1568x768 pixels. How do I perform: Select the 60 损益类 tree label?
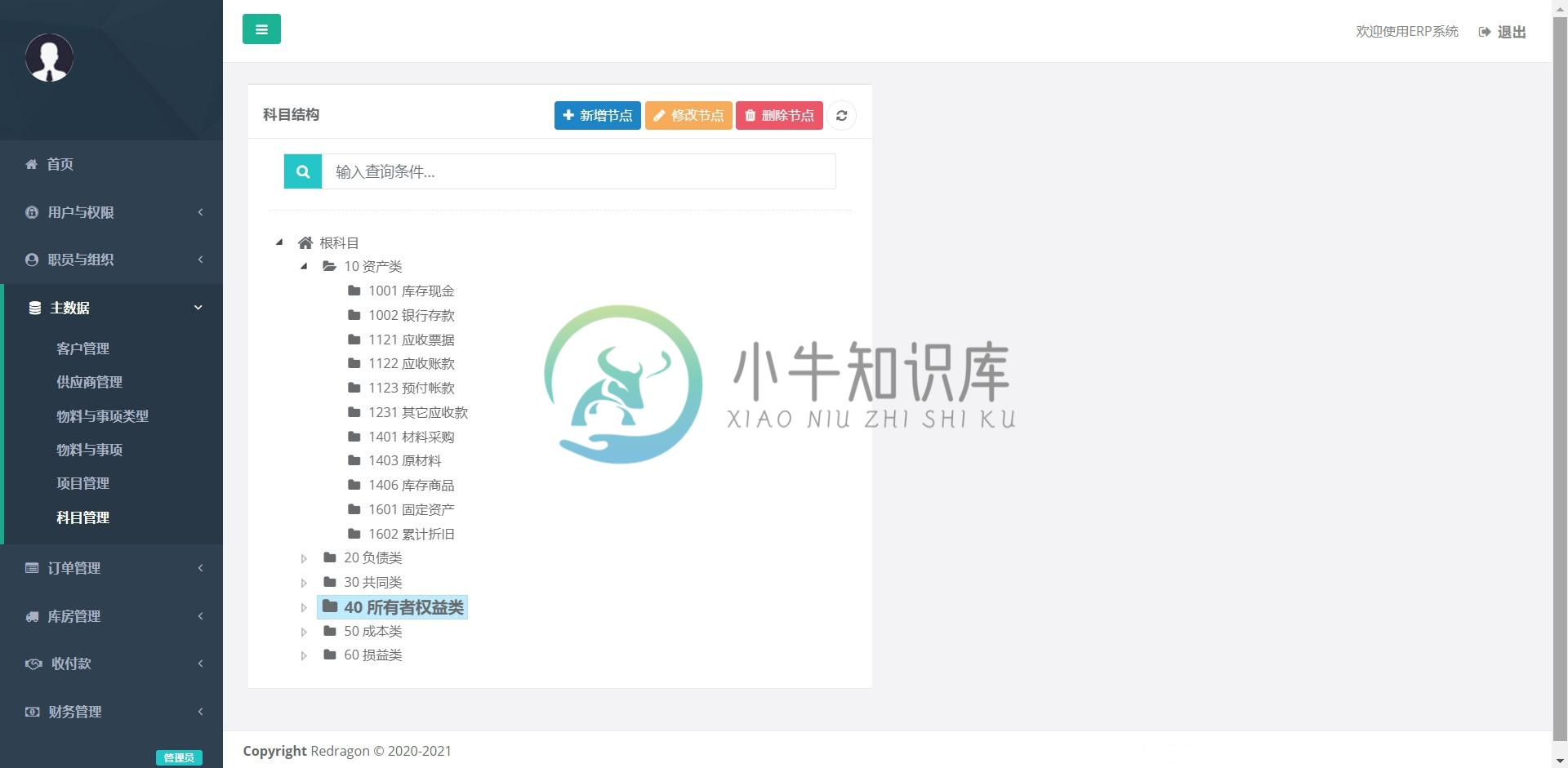(372, 655)
